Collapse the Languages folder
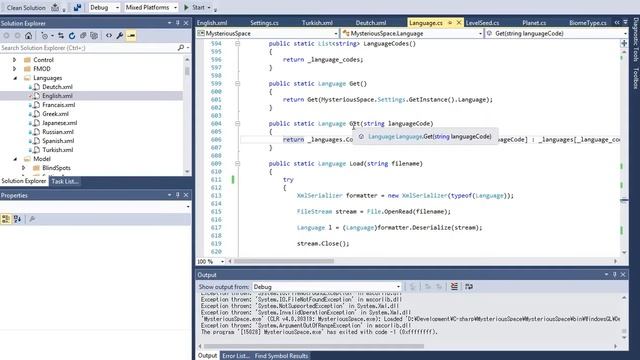This screenshot has width=640, height=360. coord(15,78)
